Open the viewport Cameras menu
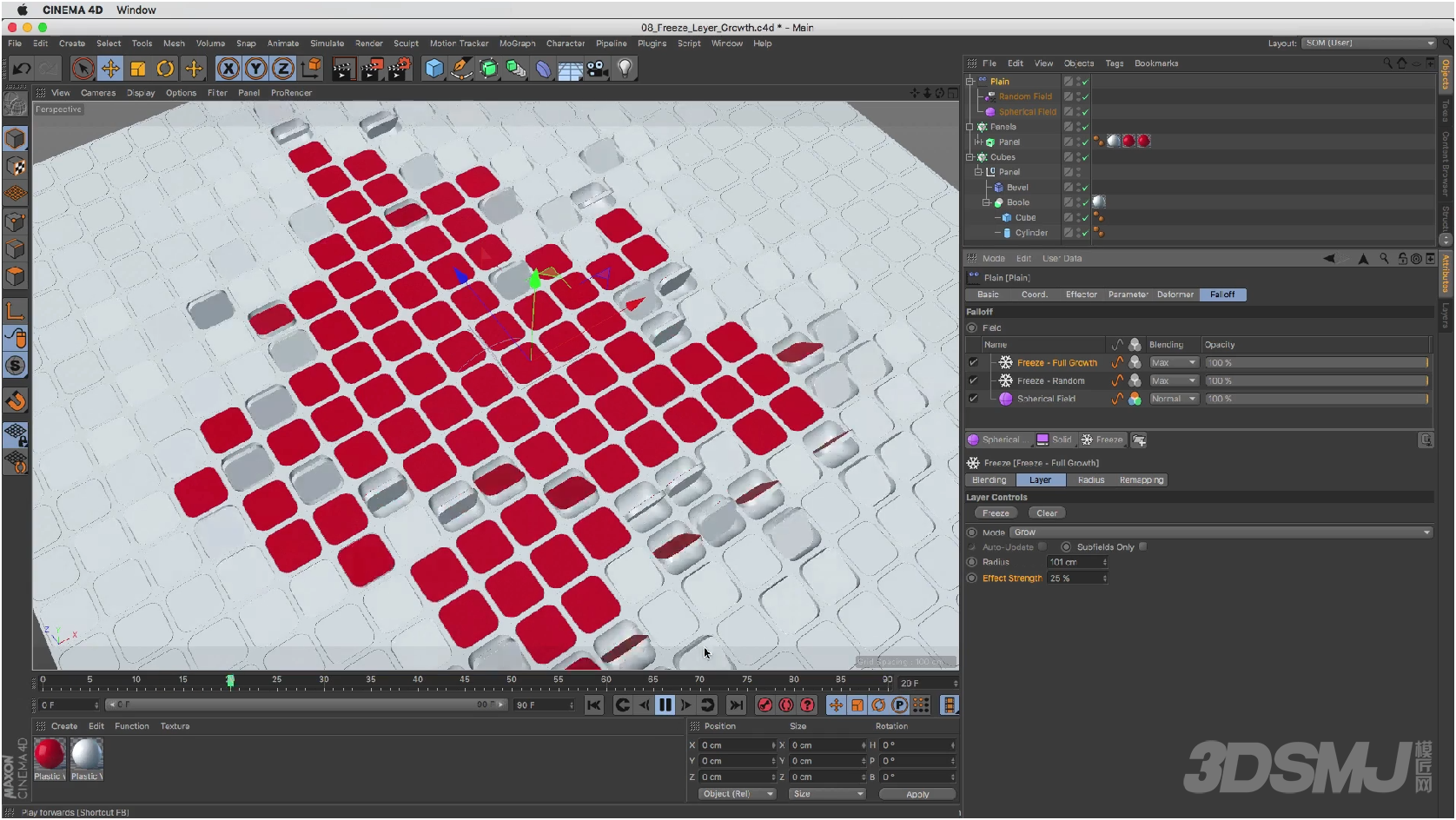Screen dimensions: 1456x820 98,93
